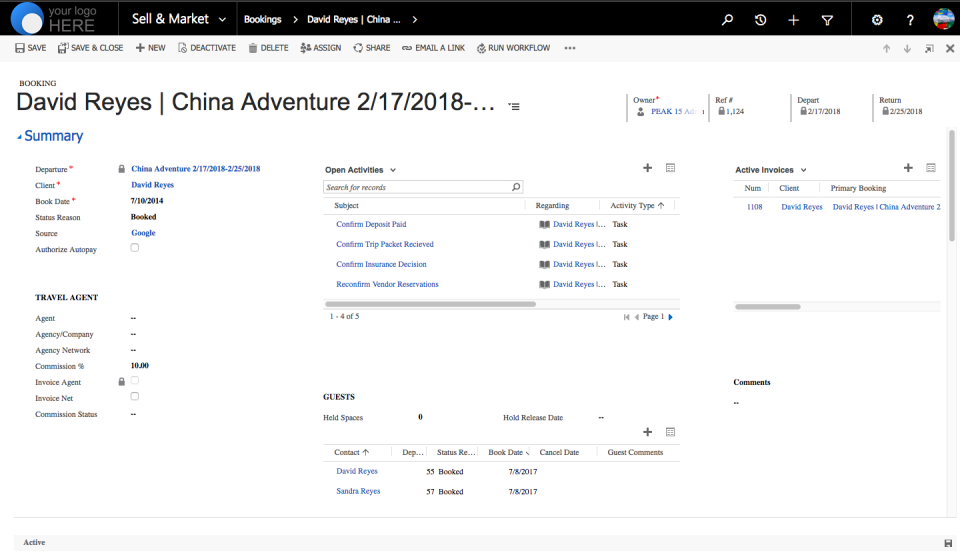Image resolution: width=960 pixels, height=553 pixels.
Task: Click the Save & Close button
Action: point(91,48)
